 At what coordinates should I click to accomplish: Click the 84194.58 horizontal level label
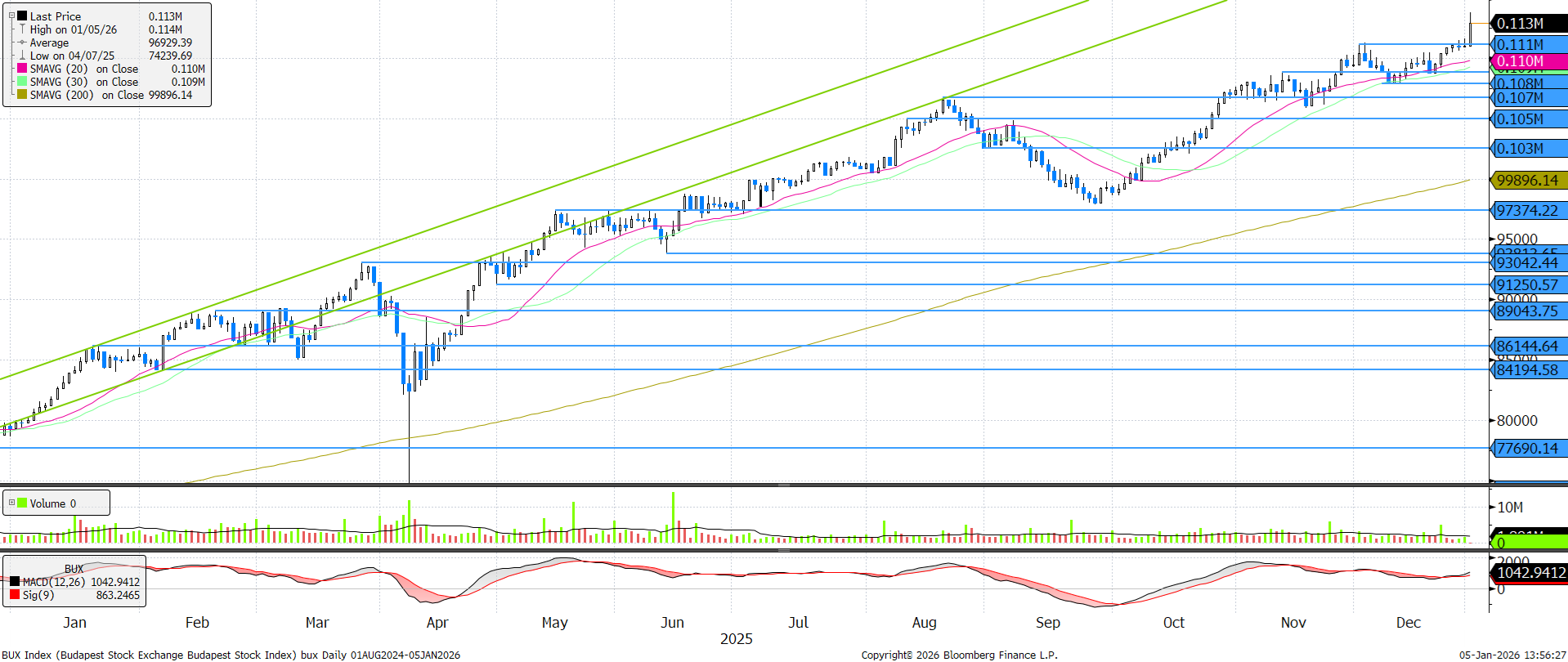click(x=1527, y=370)
